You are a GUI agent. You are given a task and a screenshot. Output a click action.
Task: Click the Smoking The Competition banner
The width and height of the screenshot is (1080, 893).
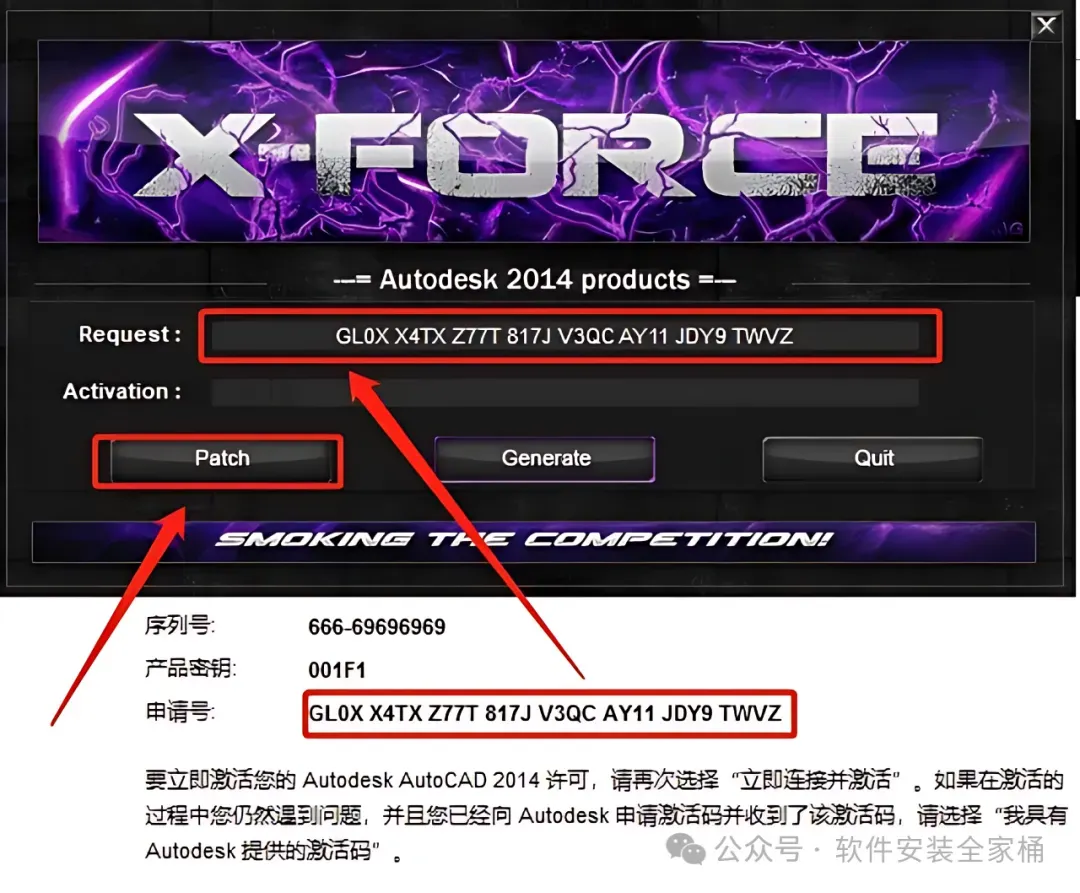pos(534,542)
